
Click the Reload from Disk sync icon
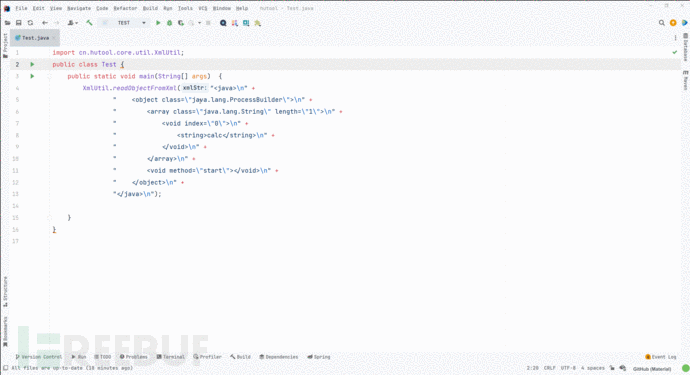tap(30, 23)
